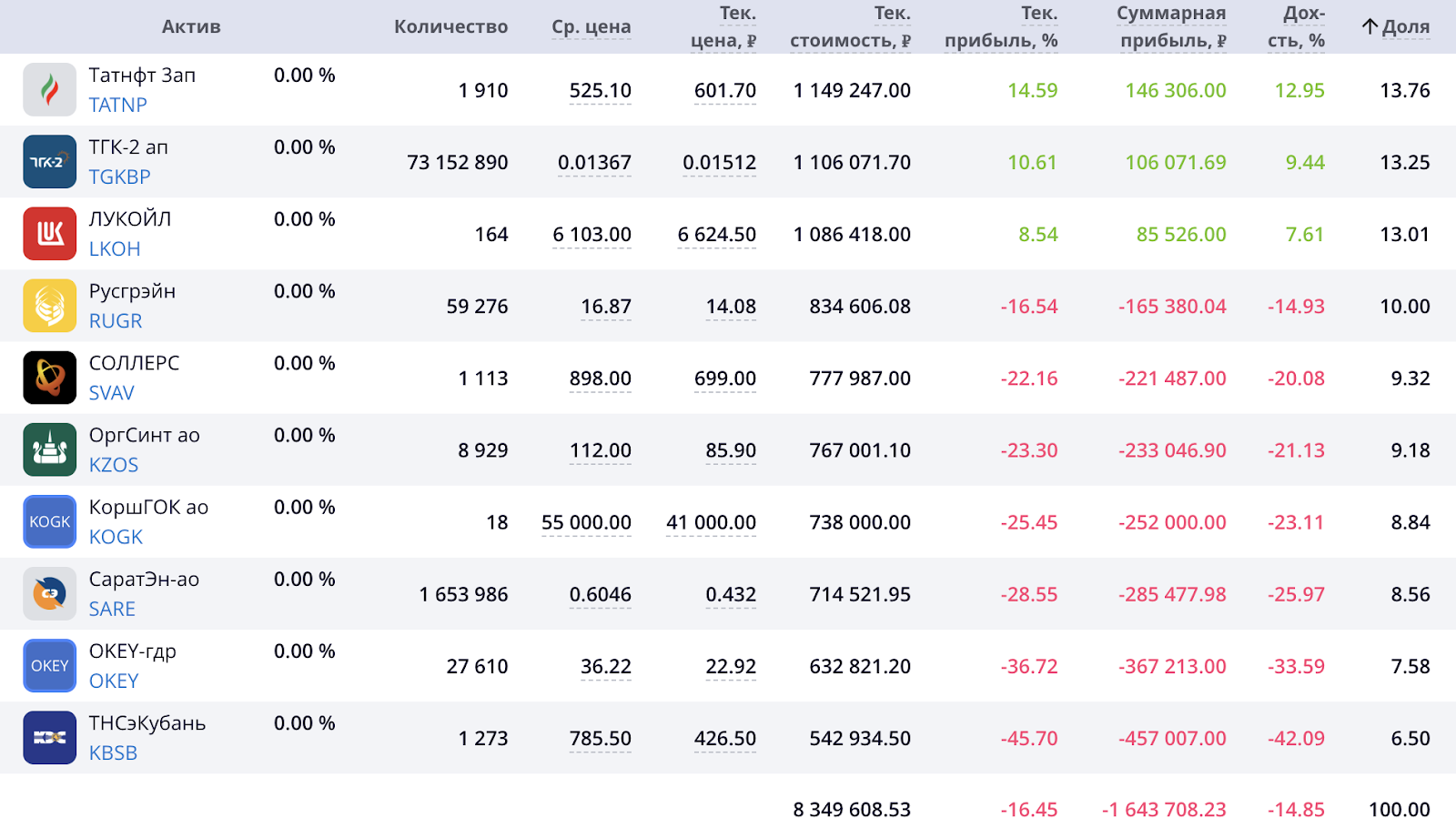
Task: Click loss -457 007.00 in KBSB row
Action: coord(1172,738)
